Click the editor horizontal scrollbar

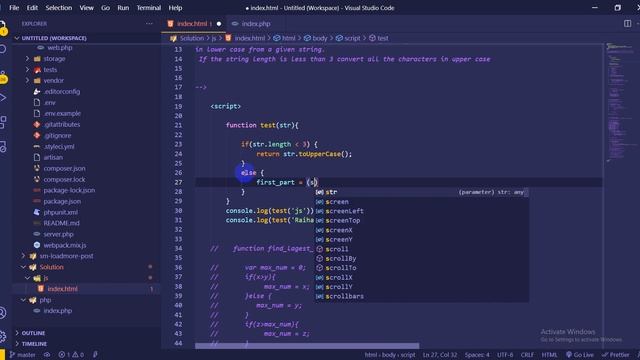pos(307,346)
